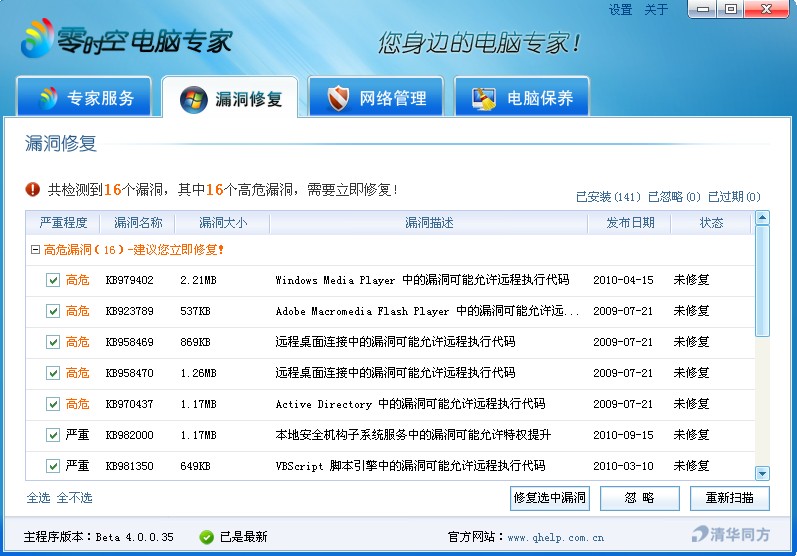Screen dimensions: 797x556
Task: Click the 537KB size cell
Action: 195,312
